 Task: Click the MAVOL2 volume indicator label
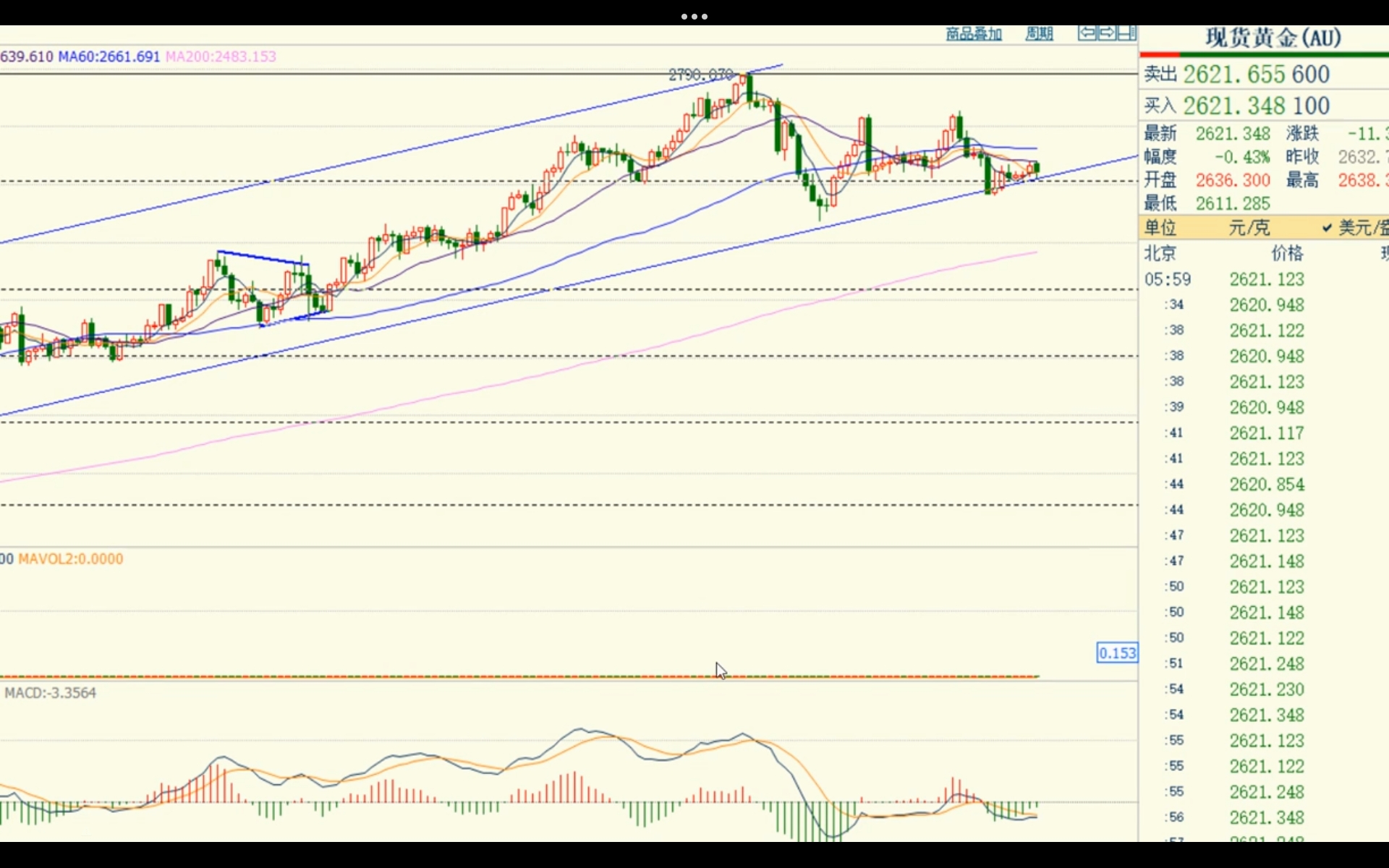tap(70, 559)
